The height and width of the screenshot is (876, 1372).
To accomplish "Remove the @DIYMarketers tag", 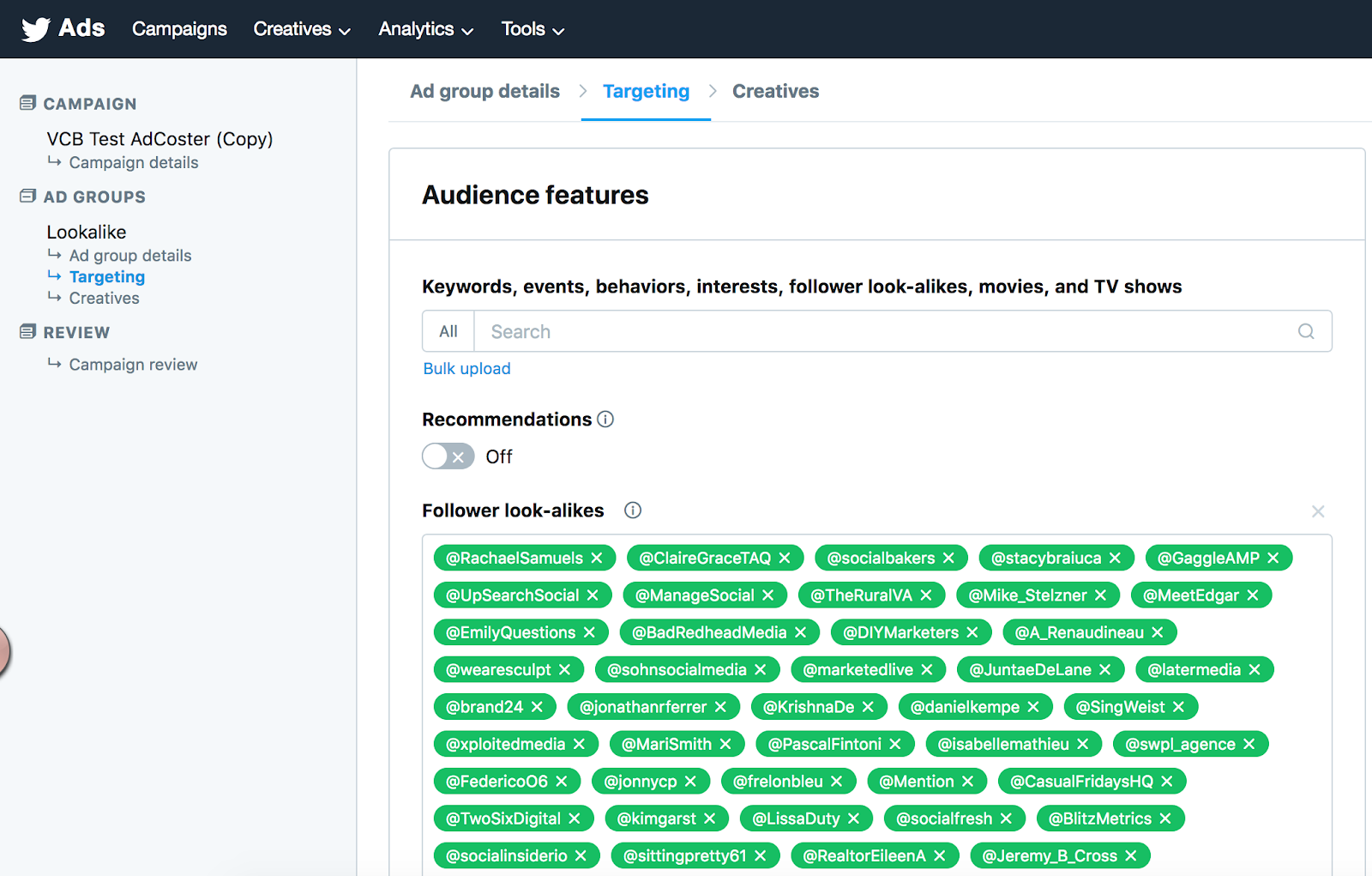I will pos(972,632).
